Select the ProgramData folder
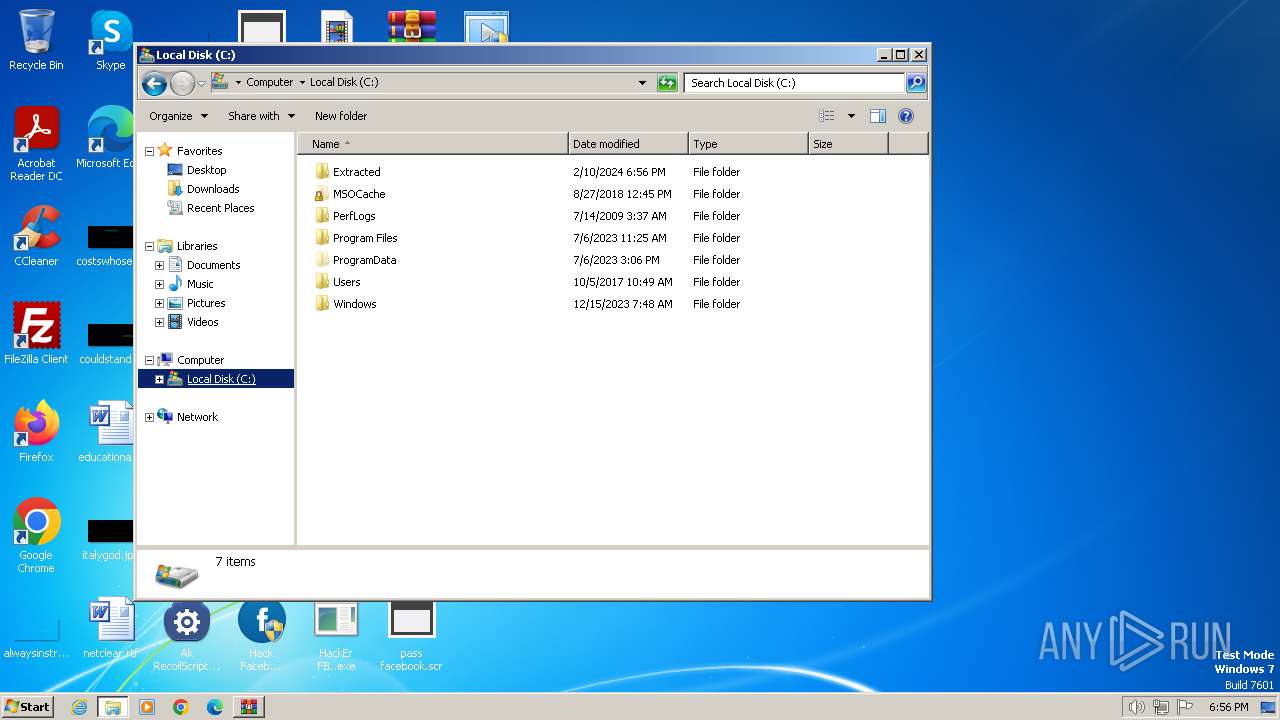The height and width of the screenshot is (720, 1280). click(364, 260)
